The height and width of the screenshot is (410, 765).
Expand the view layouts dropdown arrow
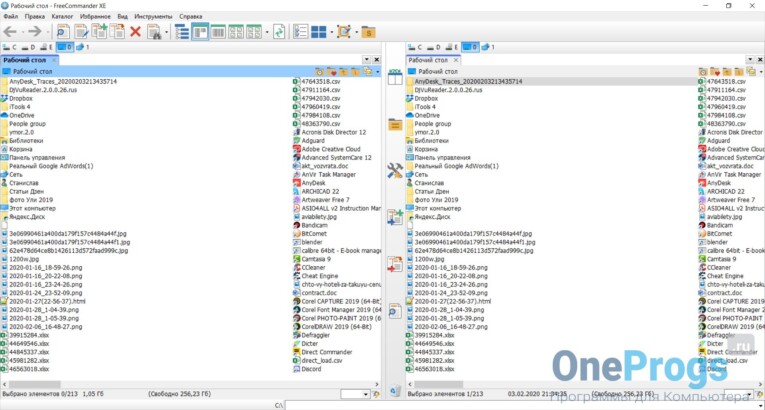(267, 33)
